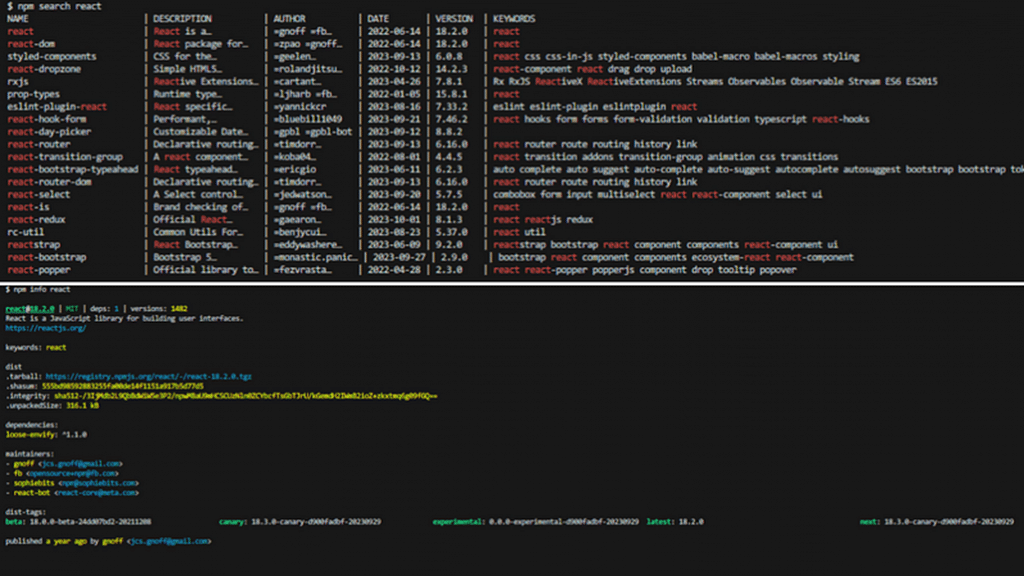Select the react-router-dom package name
Viewport: 1024px width, 576px height.
49,182
